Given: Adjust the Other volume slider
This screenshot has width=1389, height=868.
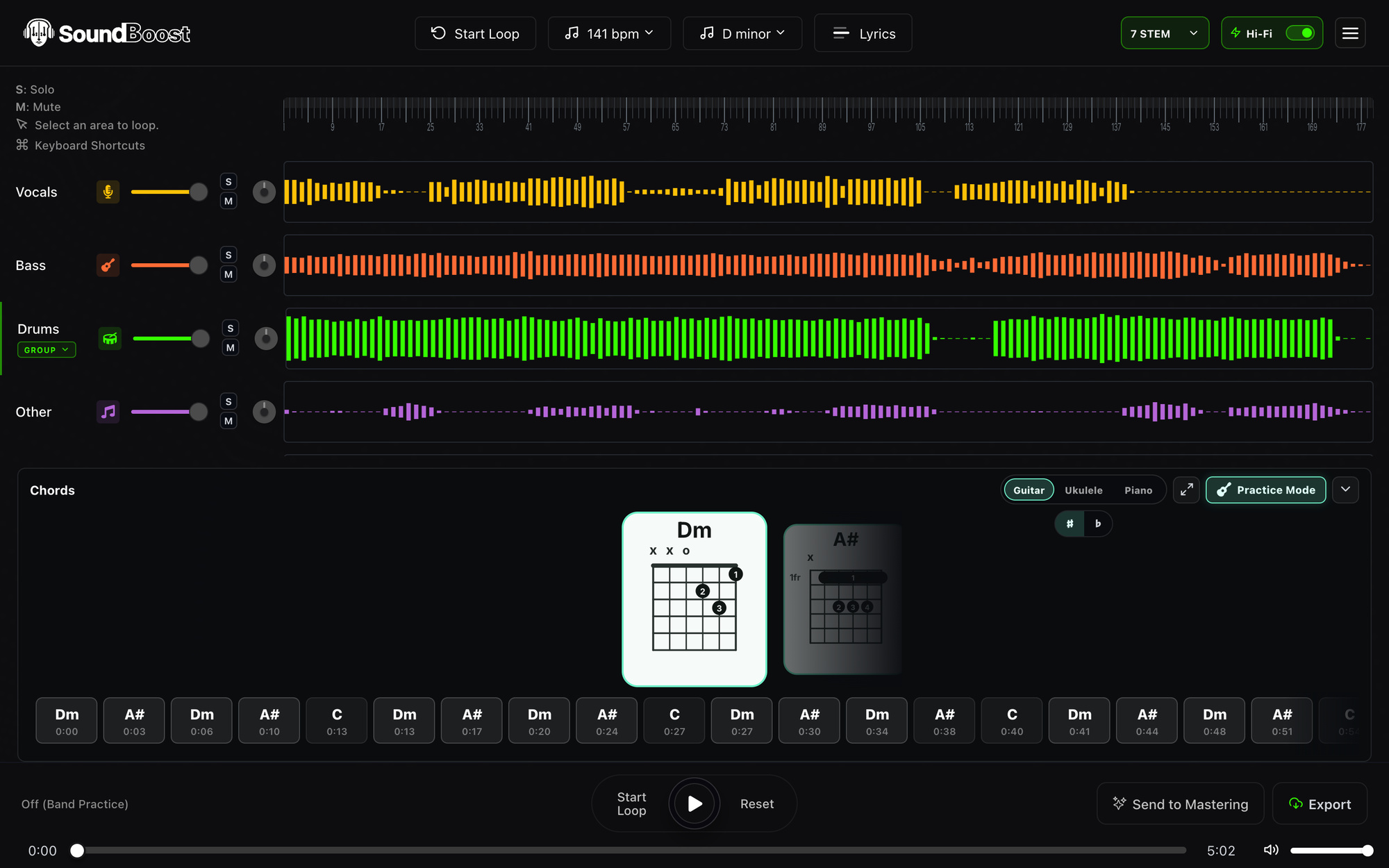Looking at the screenshot, I should [169, 412].
